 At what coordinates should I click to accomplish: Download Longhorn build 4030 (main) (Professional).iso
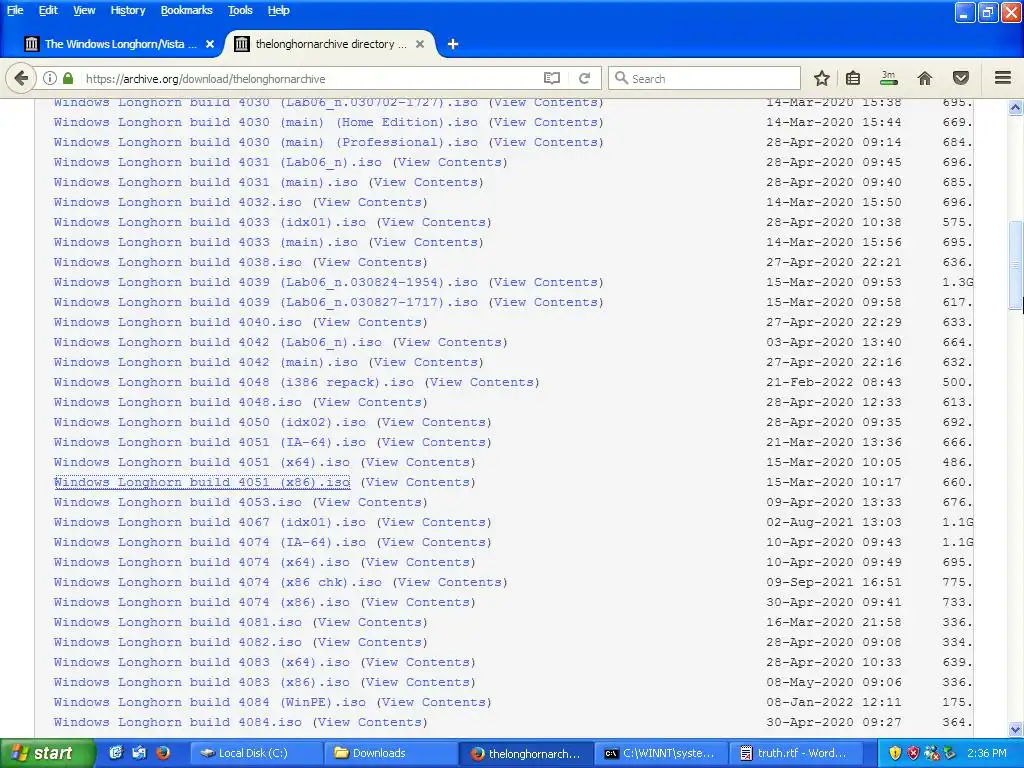(x=266, y=142)
